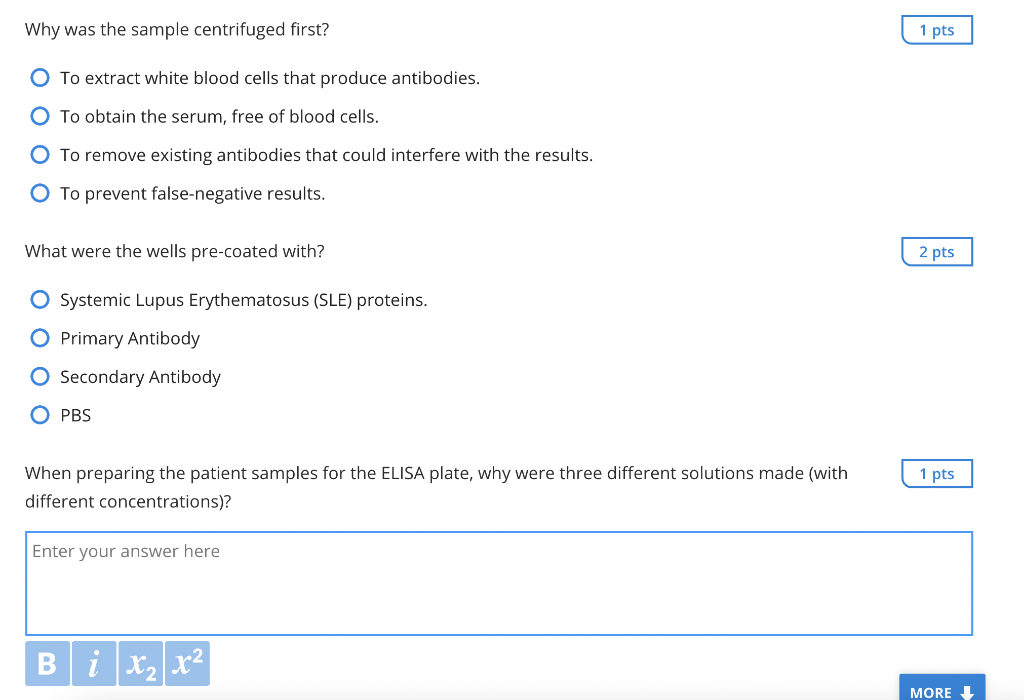Viewport: 1024px width, 700px height.
Task: Select 'To extract white blood cells' option
Action: click(39, 77)
